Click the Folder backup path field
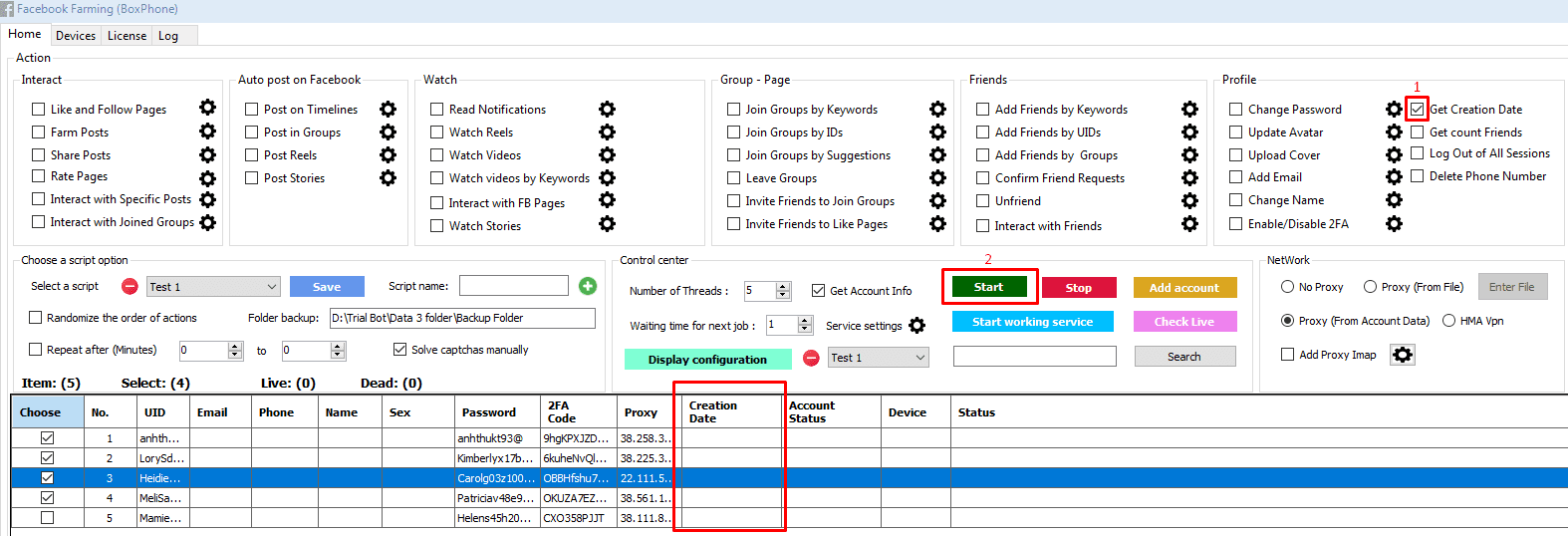 (x=462, y=318)
